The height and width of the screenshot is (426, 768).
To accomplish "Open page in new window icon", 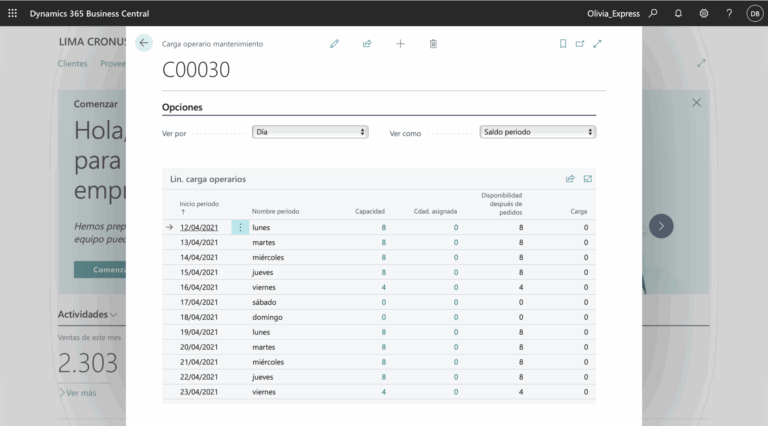I will click(x=580, y=44).
